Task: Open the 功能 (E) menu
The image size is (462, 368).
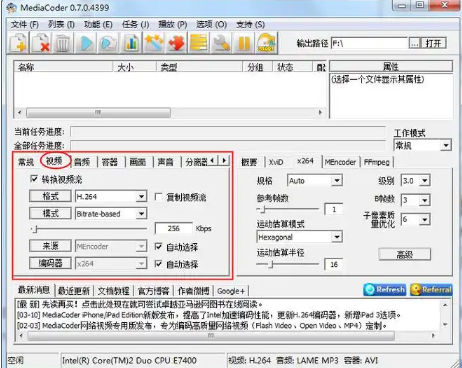Action: 98,24
